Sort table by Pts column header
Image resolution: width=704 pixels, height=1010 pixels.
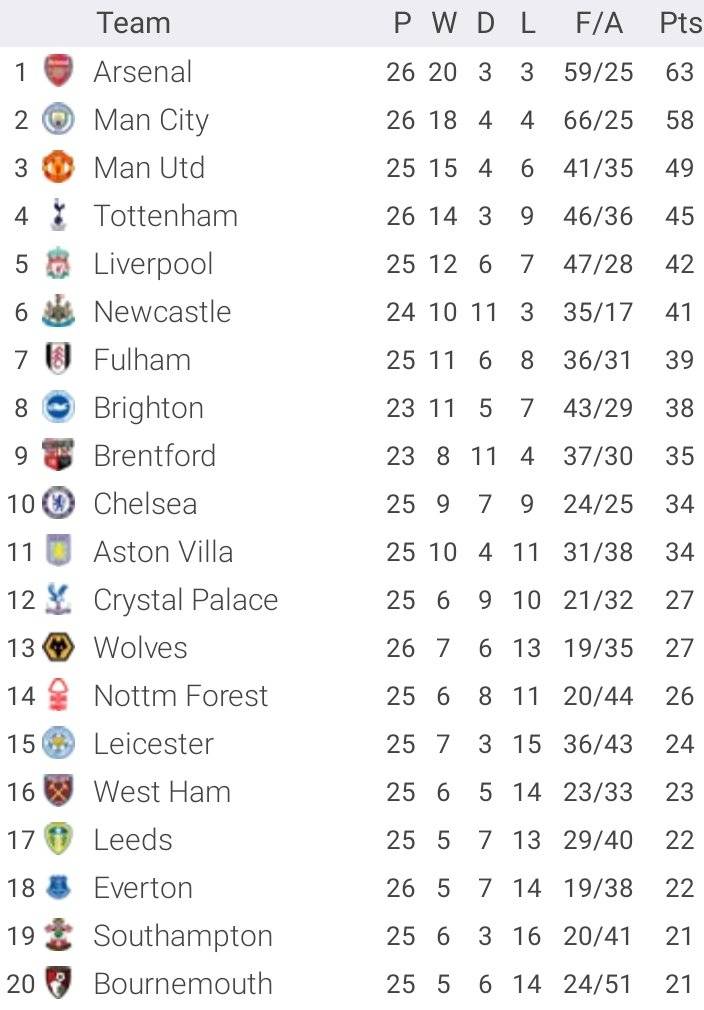(680, 23)
